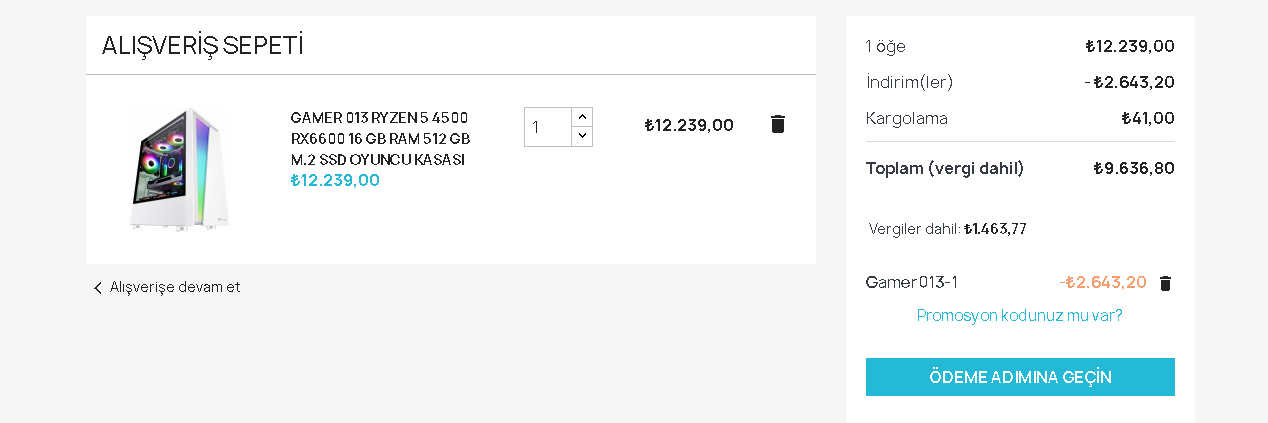The image size is (1268, 423).
Task: Click the back chevron beside Alışverişe devam et
Action: [98, 288]
